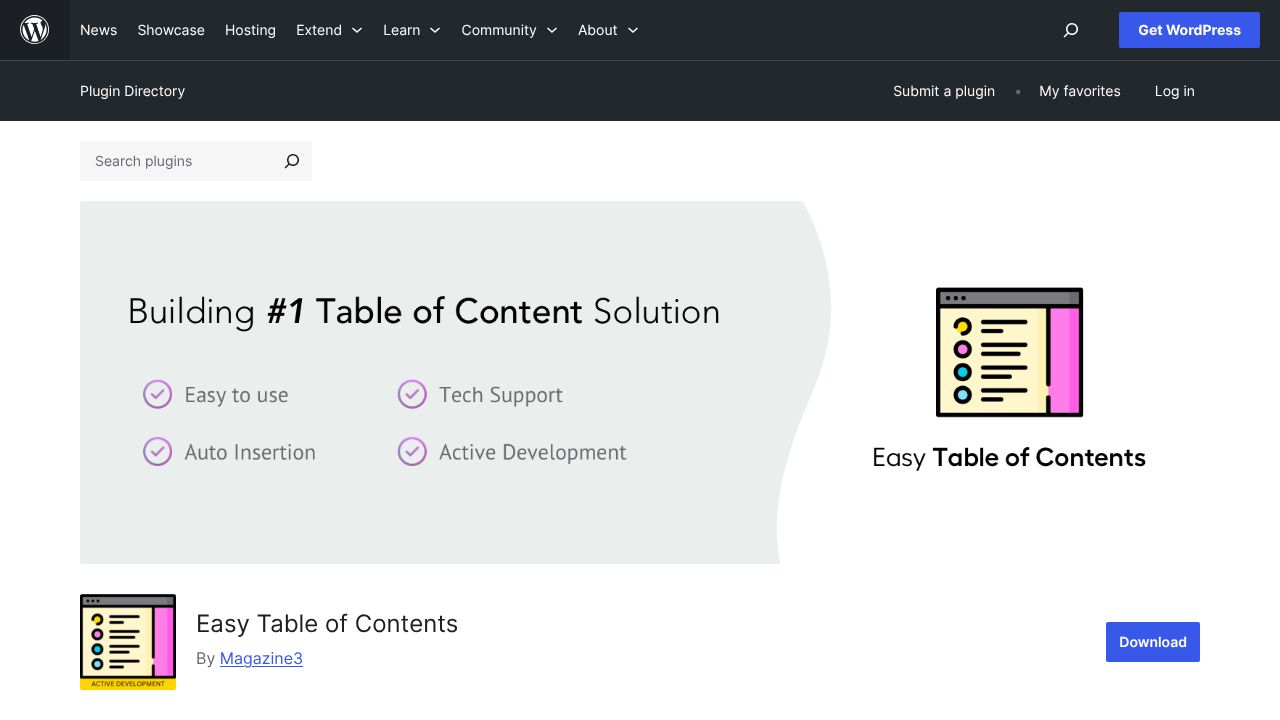Open the Plugin Directory link
The width and height of the screenshot is (1280, 720).
tap(132, 91)
